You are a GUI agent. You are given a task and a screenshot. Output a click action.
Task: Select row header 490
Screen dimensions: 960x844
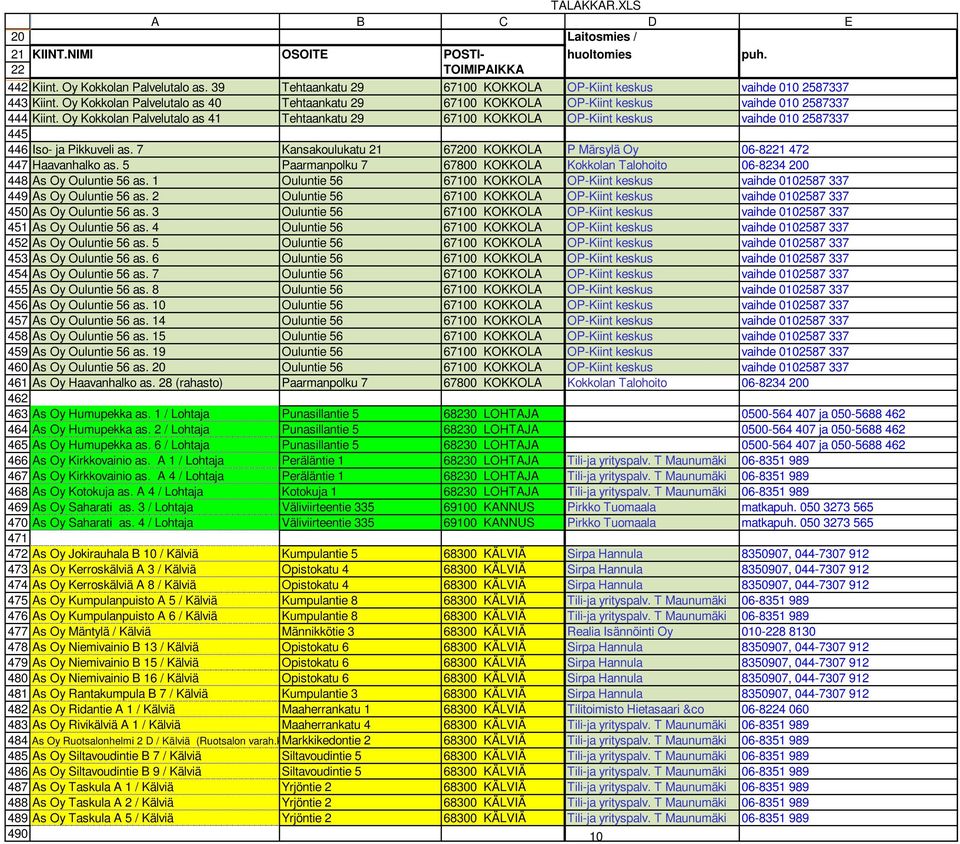18,834
